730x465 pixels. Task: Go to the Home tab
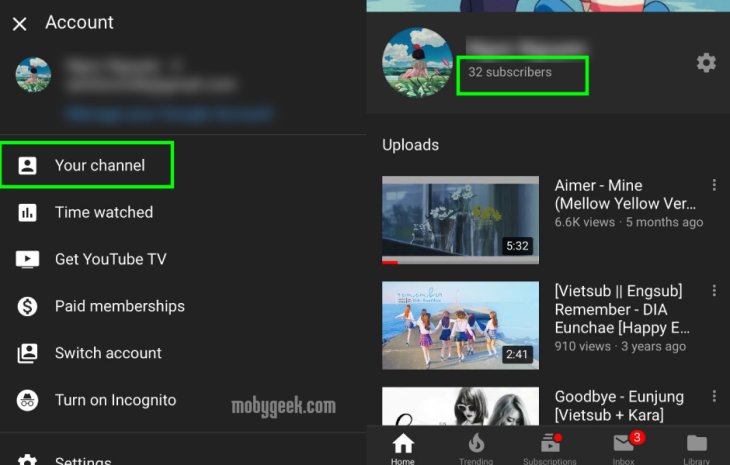[403, 446]
